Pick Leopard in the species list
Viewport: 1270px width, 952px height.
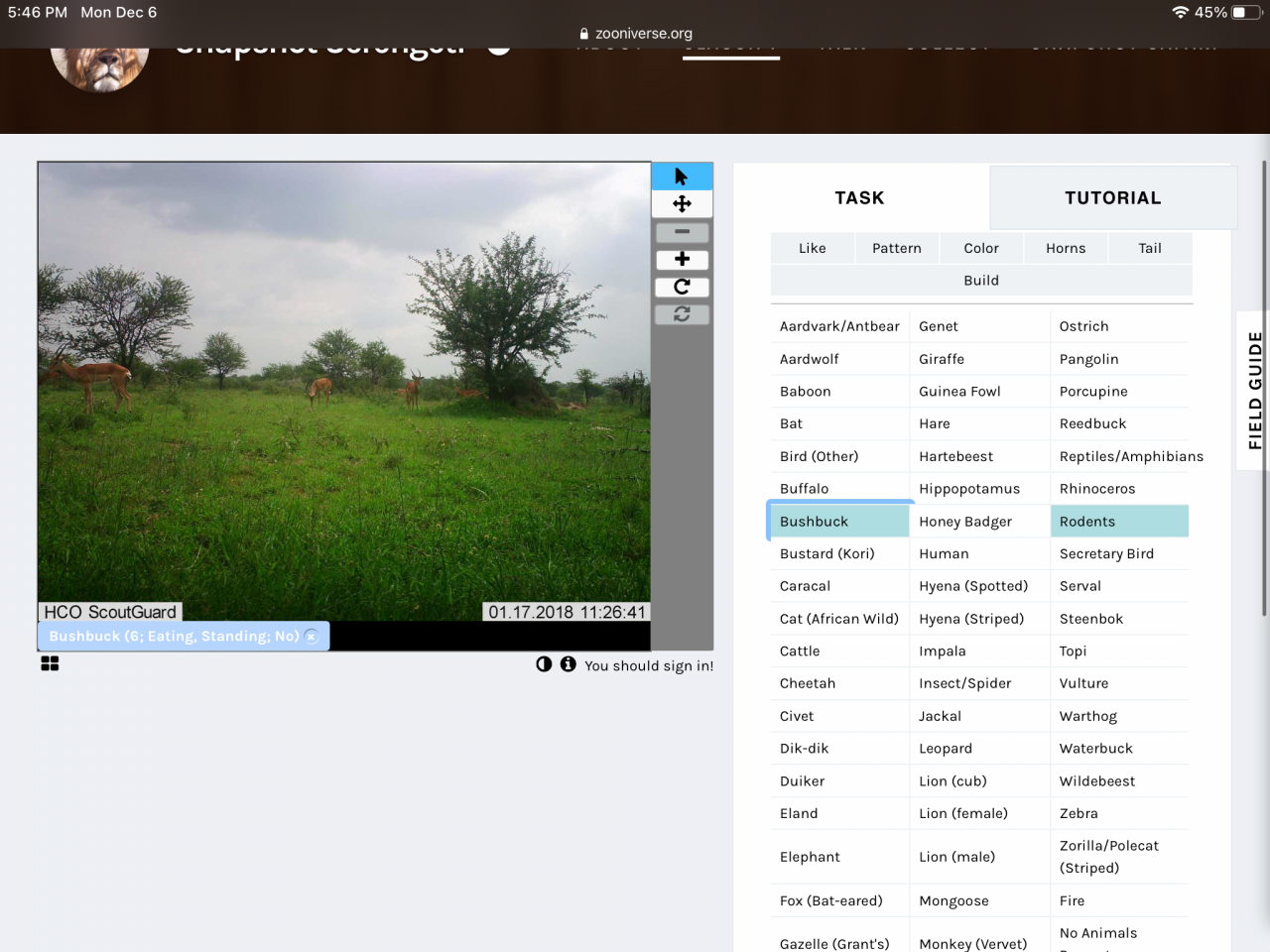tap(979, 749)
